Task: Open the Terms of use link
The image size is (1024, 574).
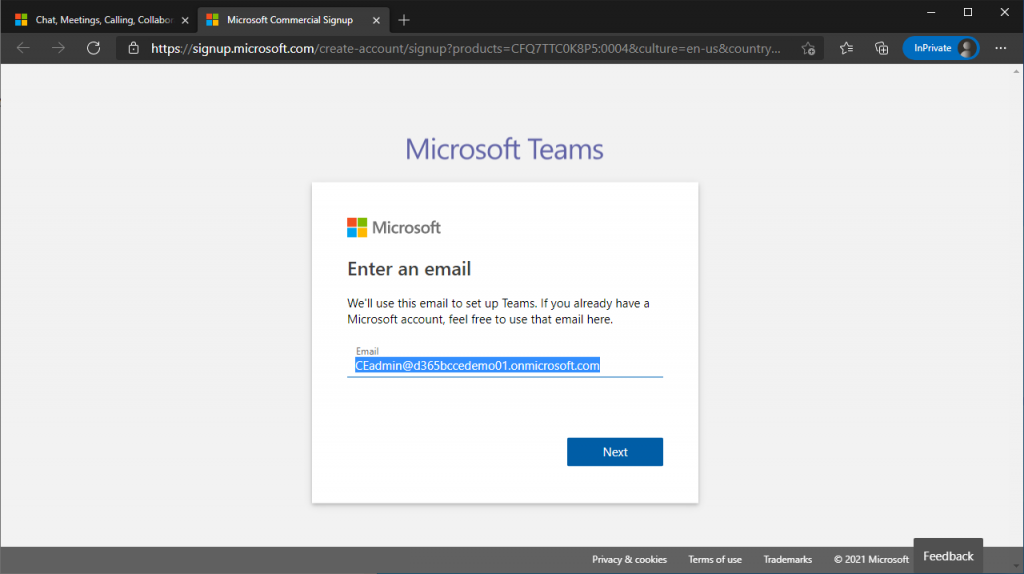Action: (714, 560)
